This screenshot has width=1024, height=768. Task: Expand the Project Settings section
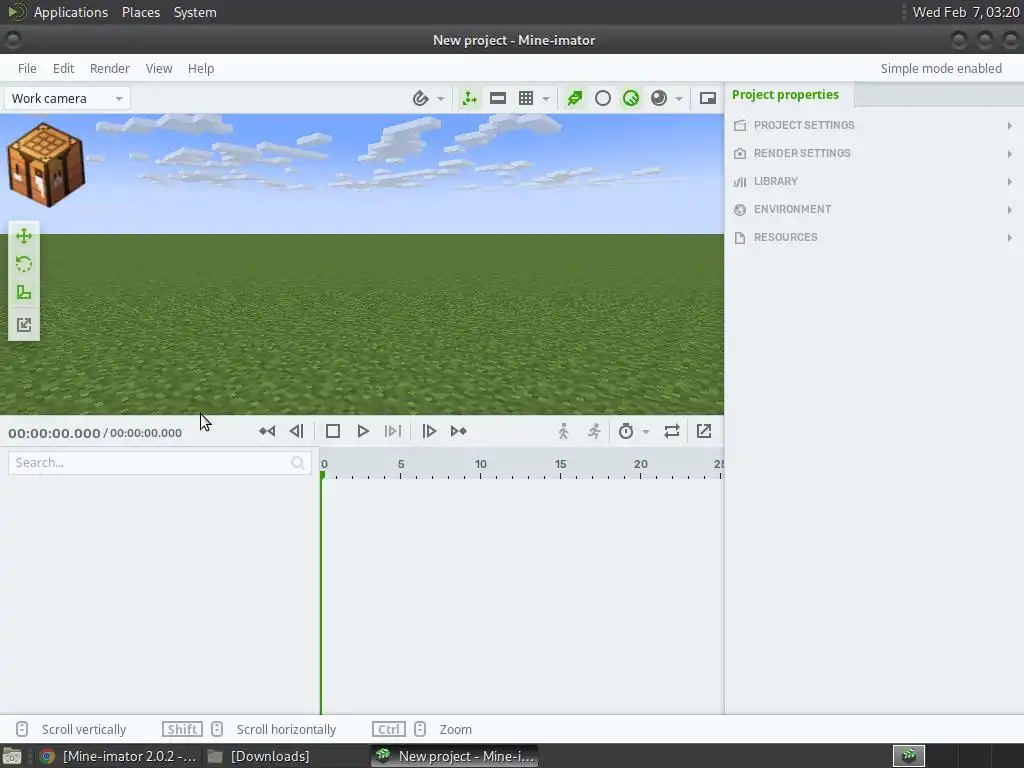[x=874, y=125]
